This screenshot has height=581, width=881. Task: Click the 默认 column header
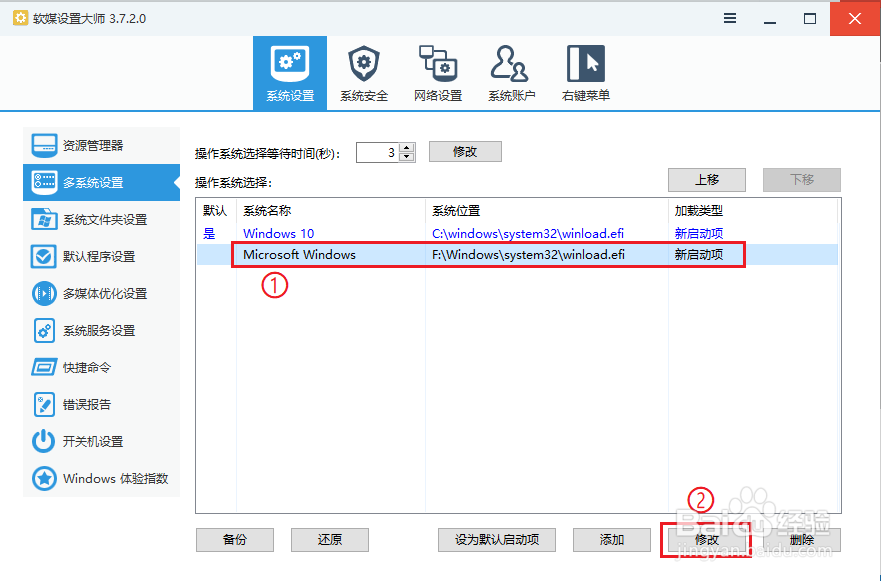[216, 211]
